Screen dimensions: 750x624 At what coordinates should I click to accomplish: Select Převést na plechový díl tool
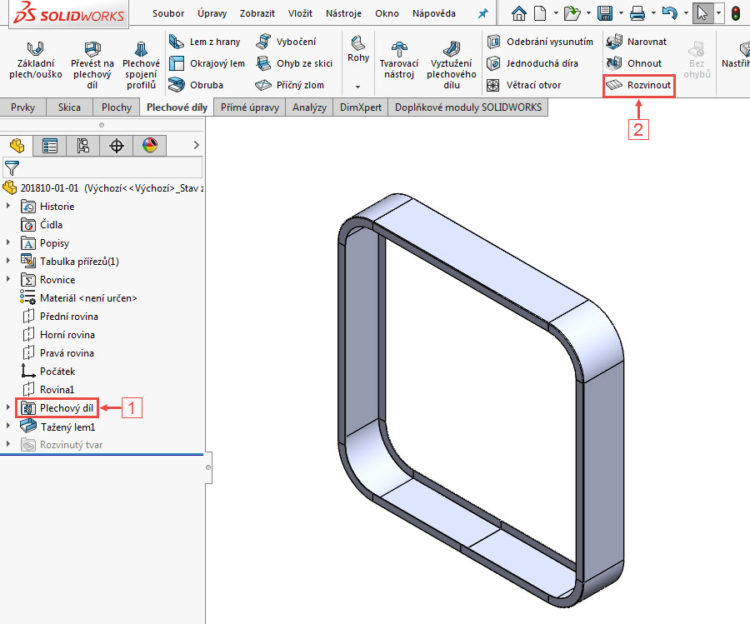click(x=92, y=65)
